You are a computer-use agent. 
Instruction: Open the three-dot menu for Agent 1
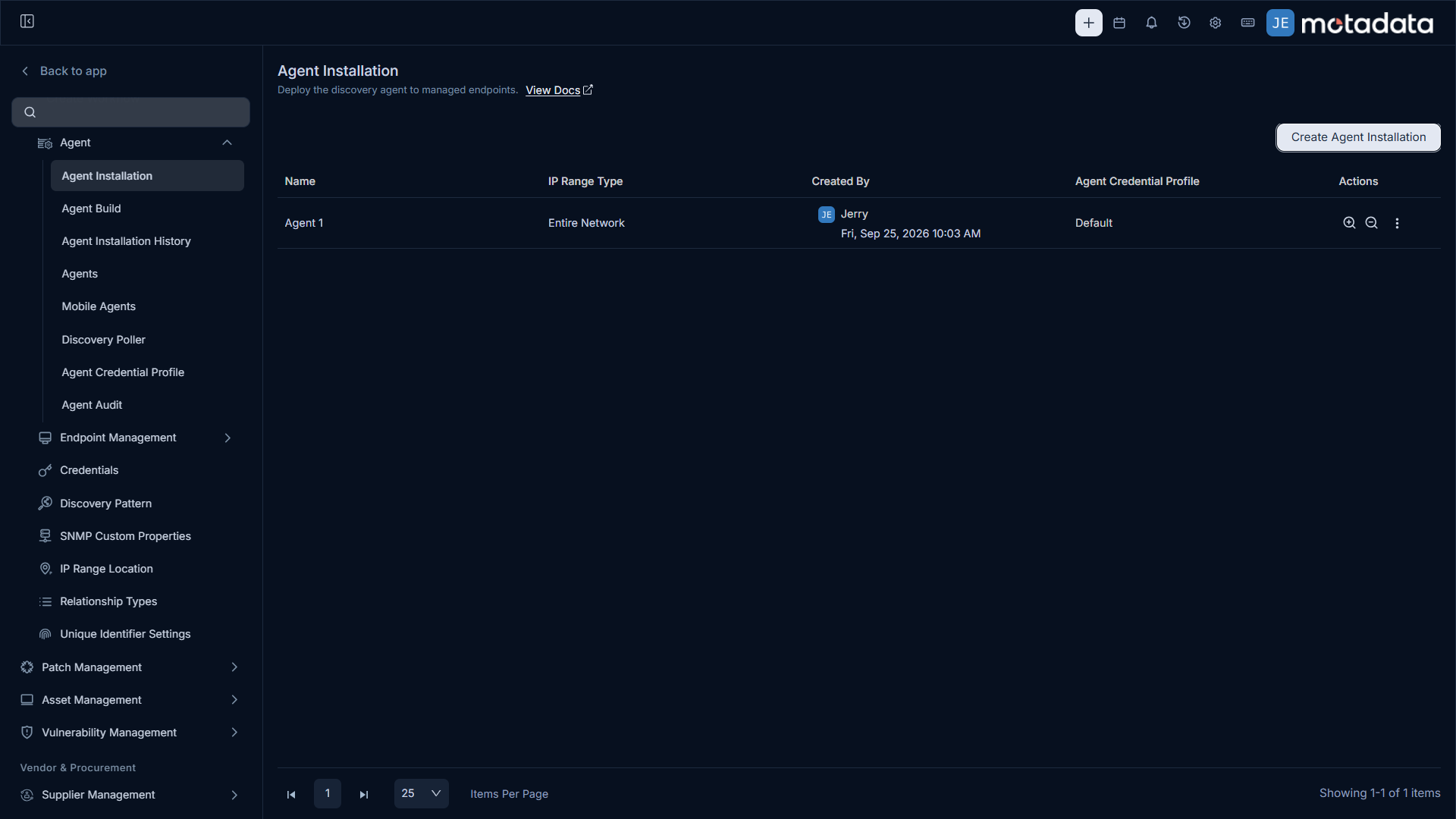1397,223
